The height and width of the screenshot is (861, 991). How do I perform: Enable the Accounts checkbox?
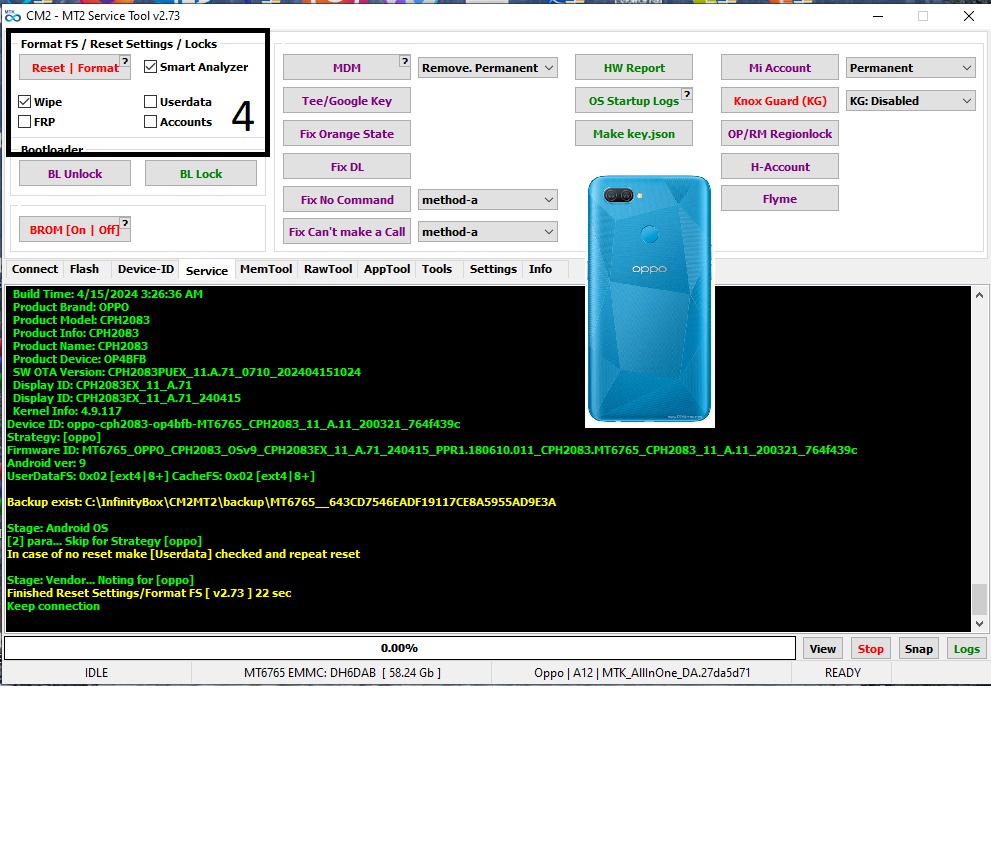pos(150,121)
